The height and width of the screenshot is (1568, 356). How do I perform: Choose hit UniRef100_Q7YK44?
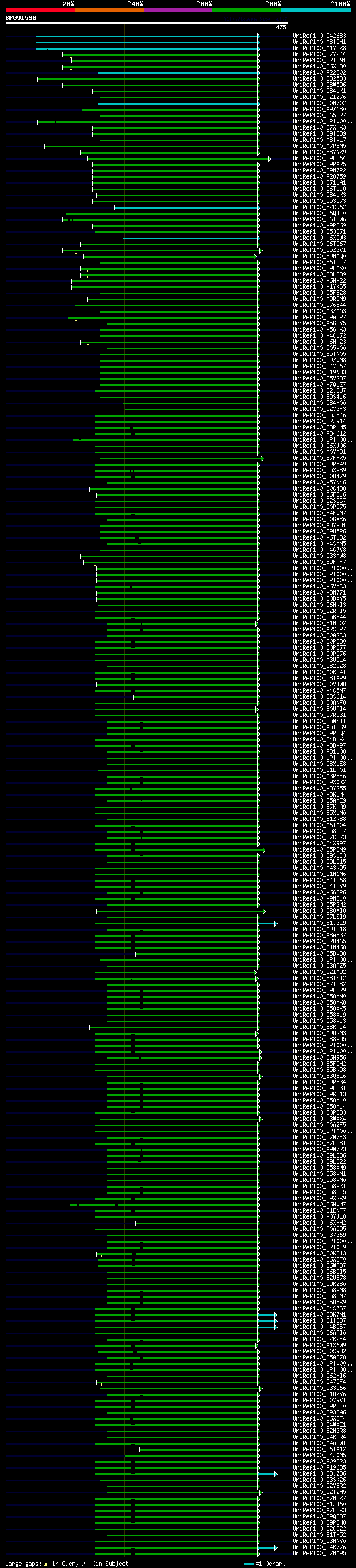click(x=319, y=54)
